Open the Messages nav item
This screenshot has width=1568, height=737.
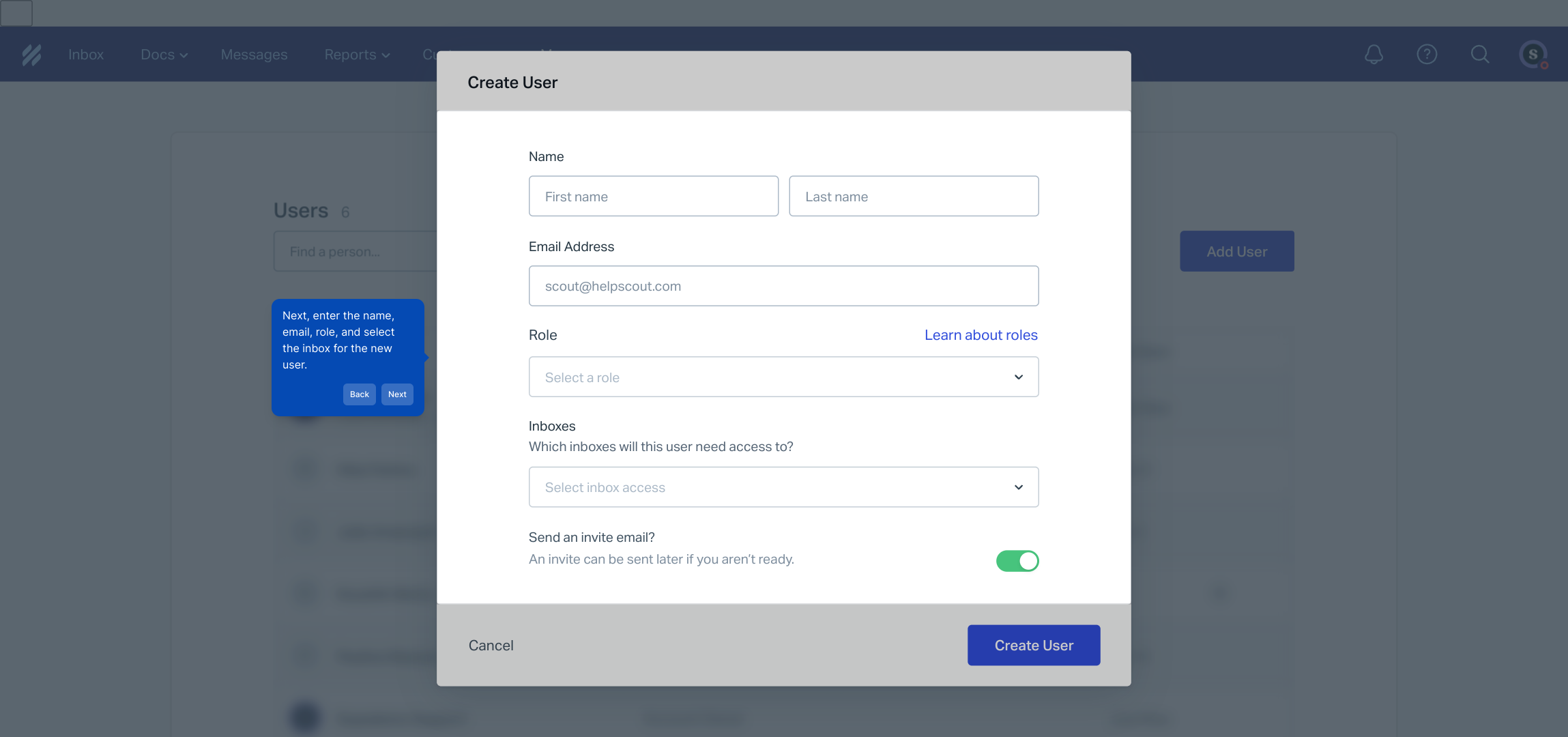point(254,55)
